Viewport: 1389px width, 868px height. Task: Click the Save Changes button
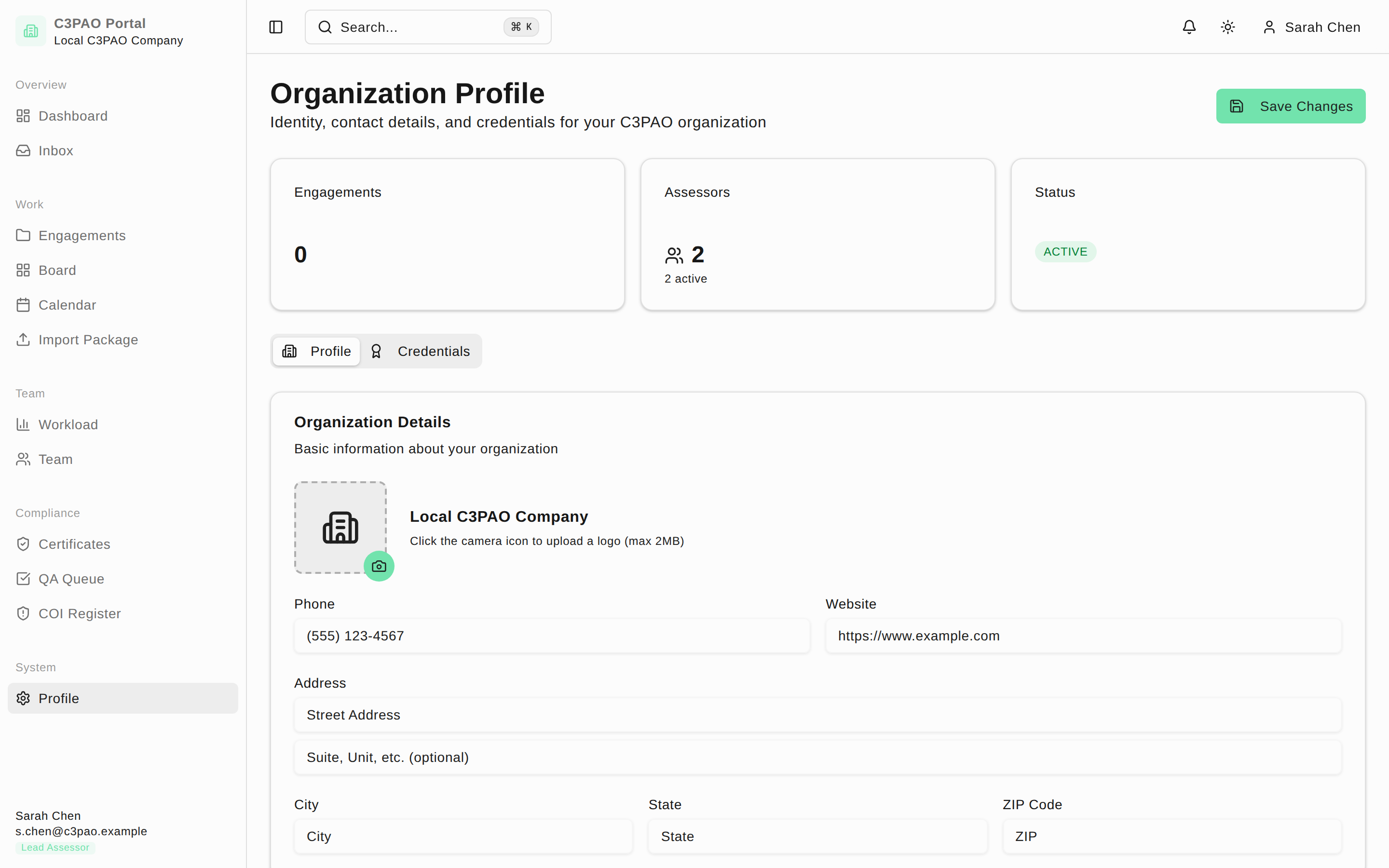click(1290, 106)
